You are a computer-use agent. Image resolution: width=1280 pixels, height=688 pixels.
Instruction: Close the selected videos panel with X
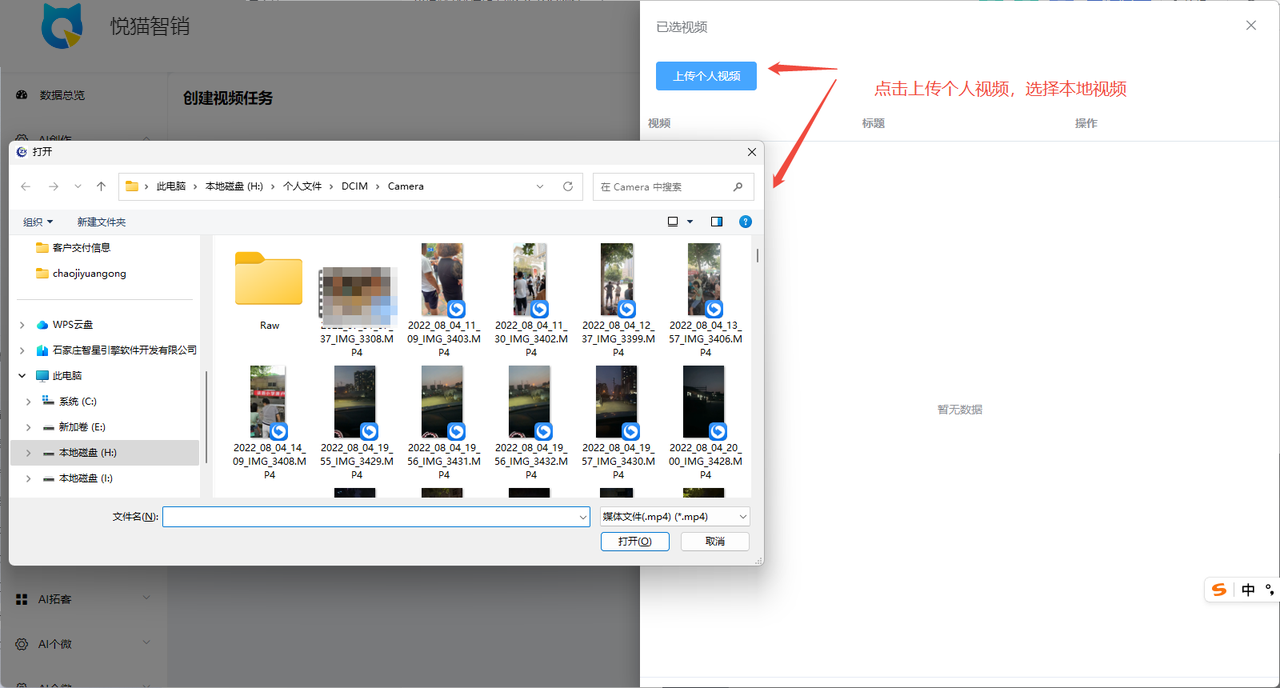click(1251, 26)
